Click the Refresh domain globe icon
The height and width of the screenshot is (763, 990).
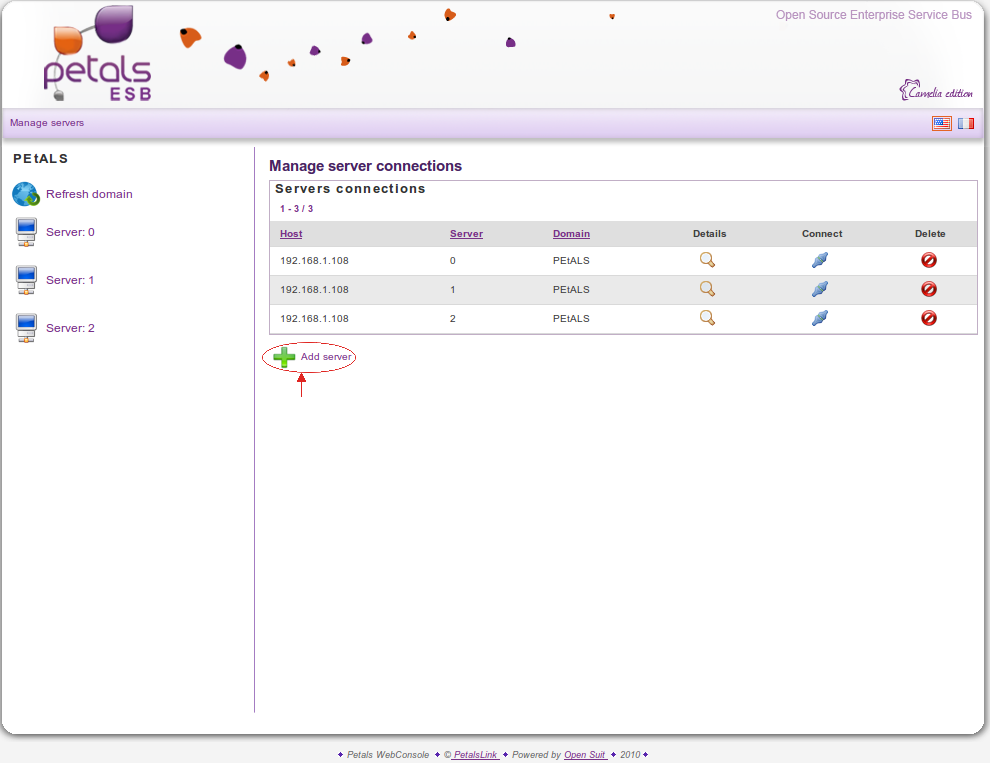pos(25,194)
